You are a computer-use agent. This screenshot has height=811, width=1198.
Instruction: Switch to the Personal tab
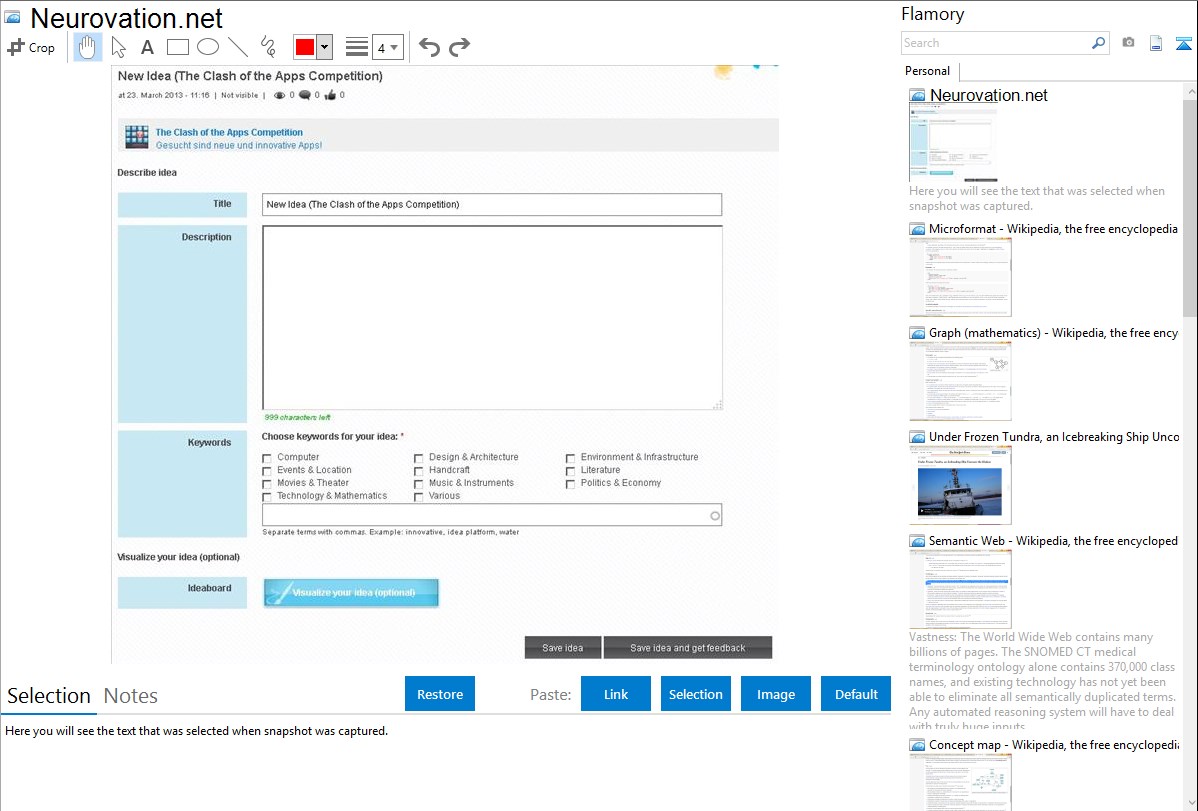click(928, 70)
